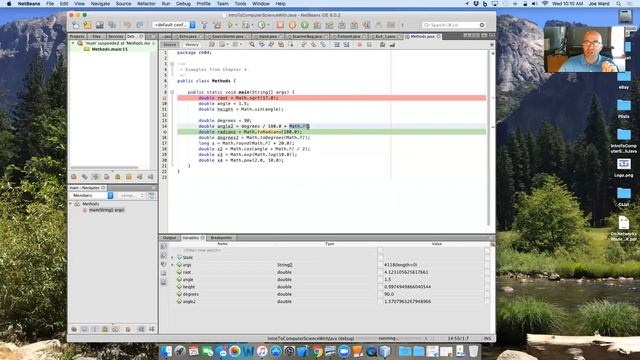Screen dimensions: 640x360
Task: Open Zoom app from the dock
Action: point(344,351)
